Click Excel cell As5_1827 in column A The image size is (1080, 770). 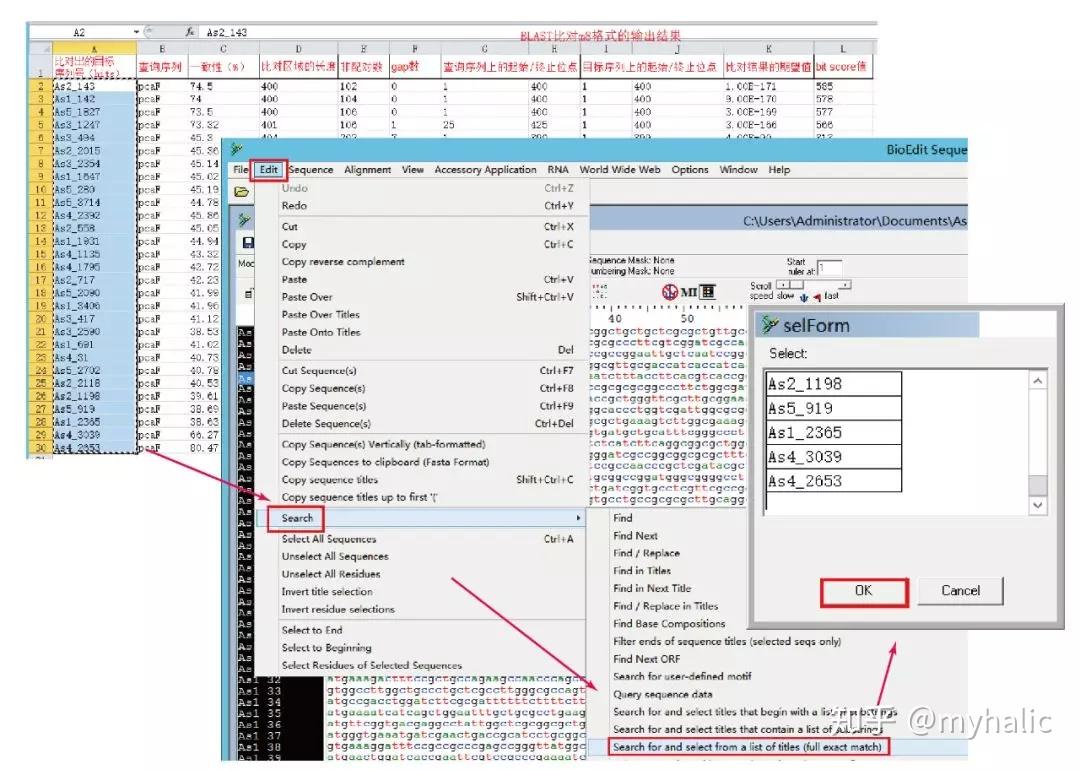pos(94,112)
